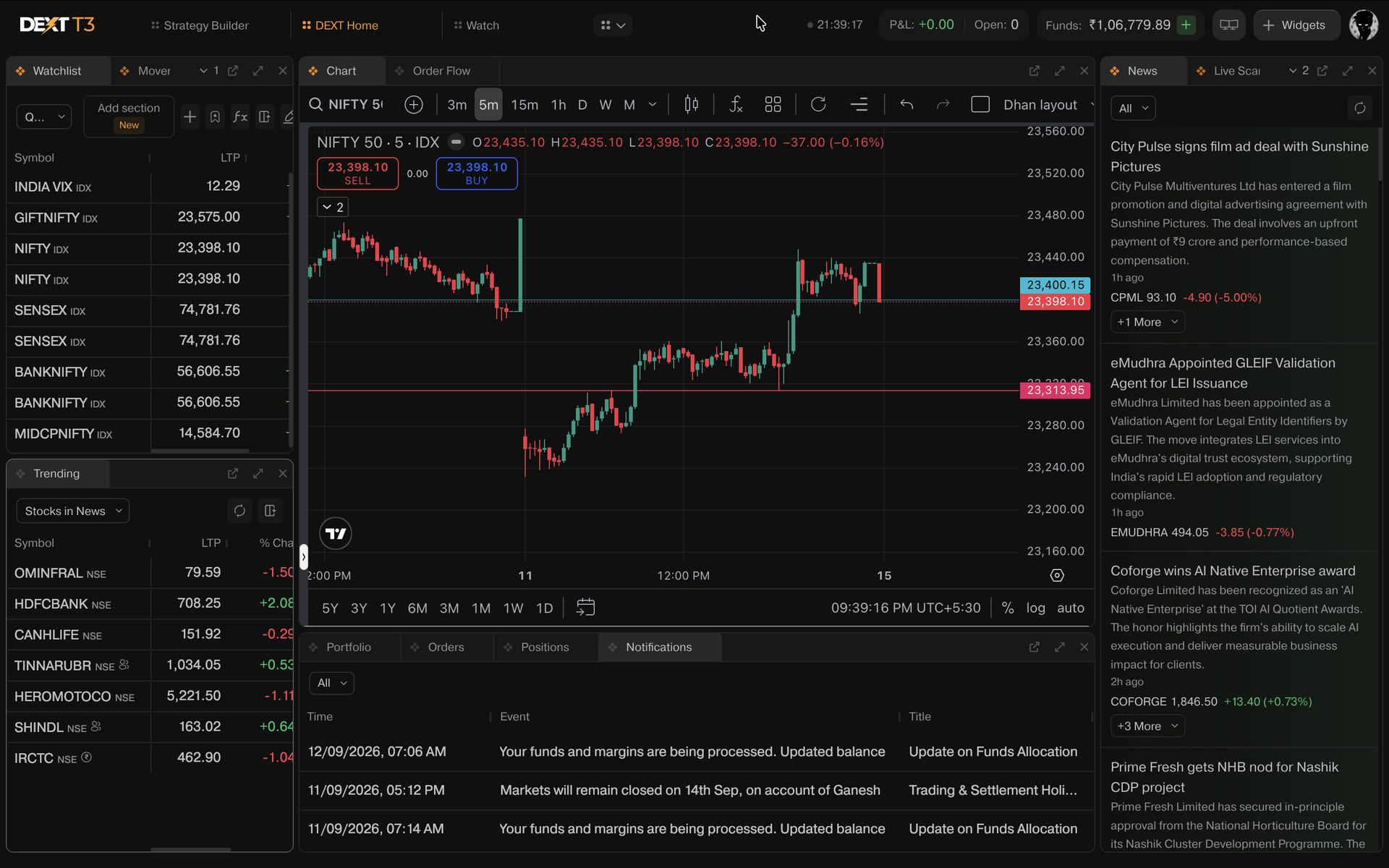Open watchlist fx formula icon
Screen dimensions: 1389x868
click(240, 116)
